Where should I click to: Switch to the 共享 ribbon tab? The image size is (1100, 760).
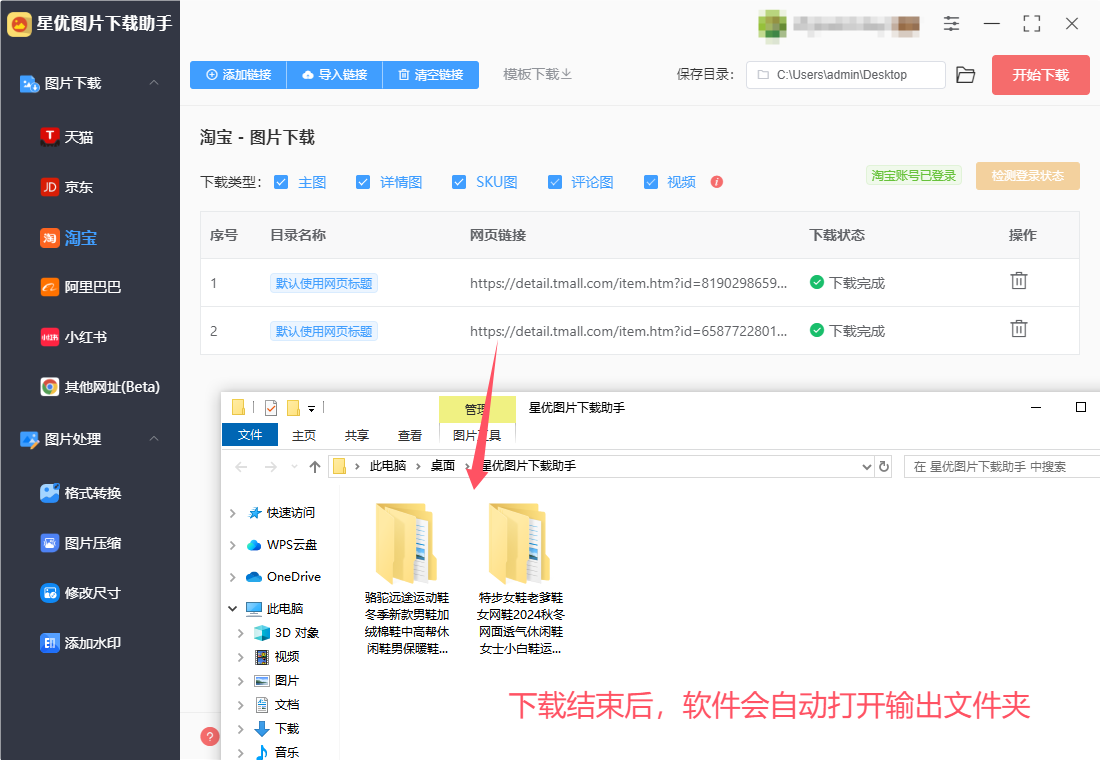coord(356,435)
